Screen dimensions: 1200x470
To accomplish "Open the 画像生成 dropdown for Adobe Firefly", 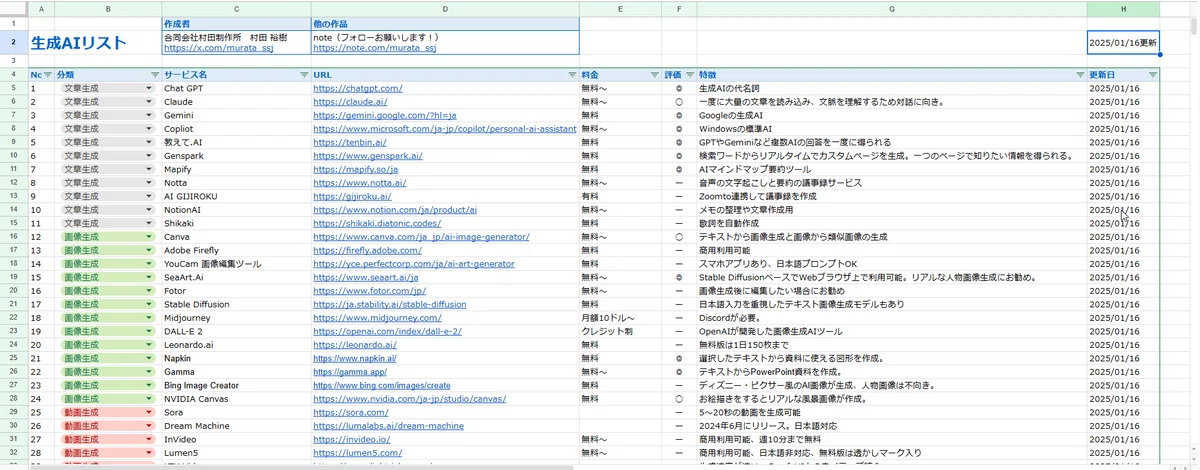I will (x=149, y=250).
